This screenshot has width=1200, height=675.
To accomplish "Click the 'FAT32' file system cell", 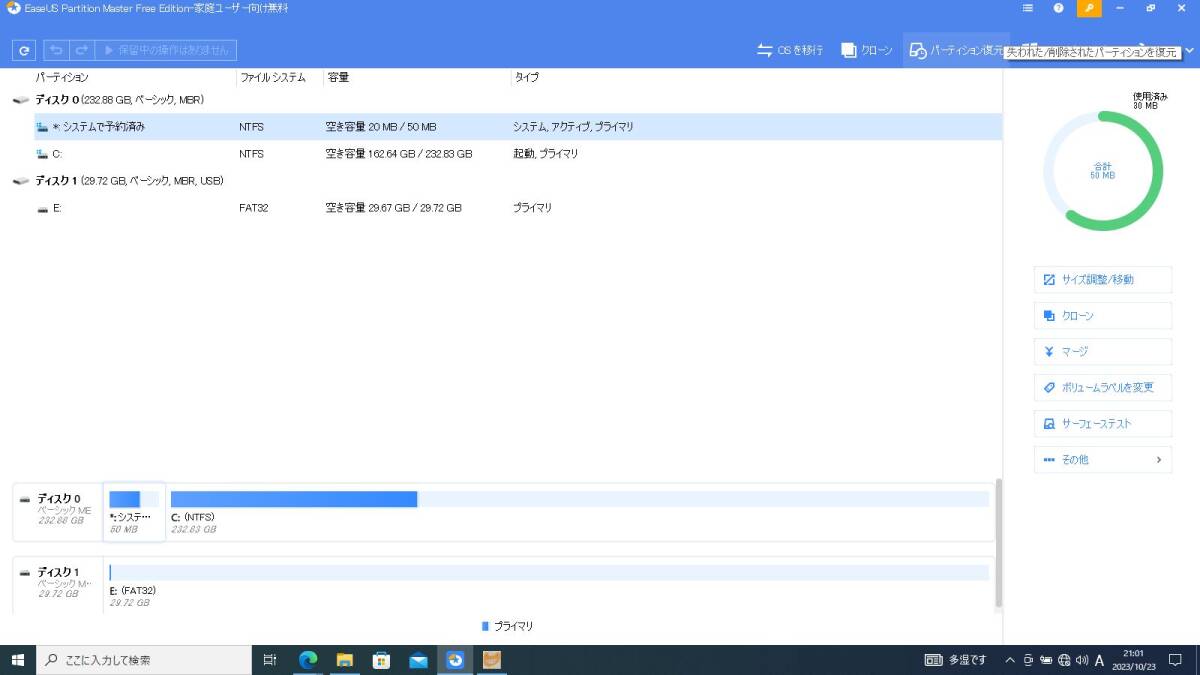I will 254,208.
